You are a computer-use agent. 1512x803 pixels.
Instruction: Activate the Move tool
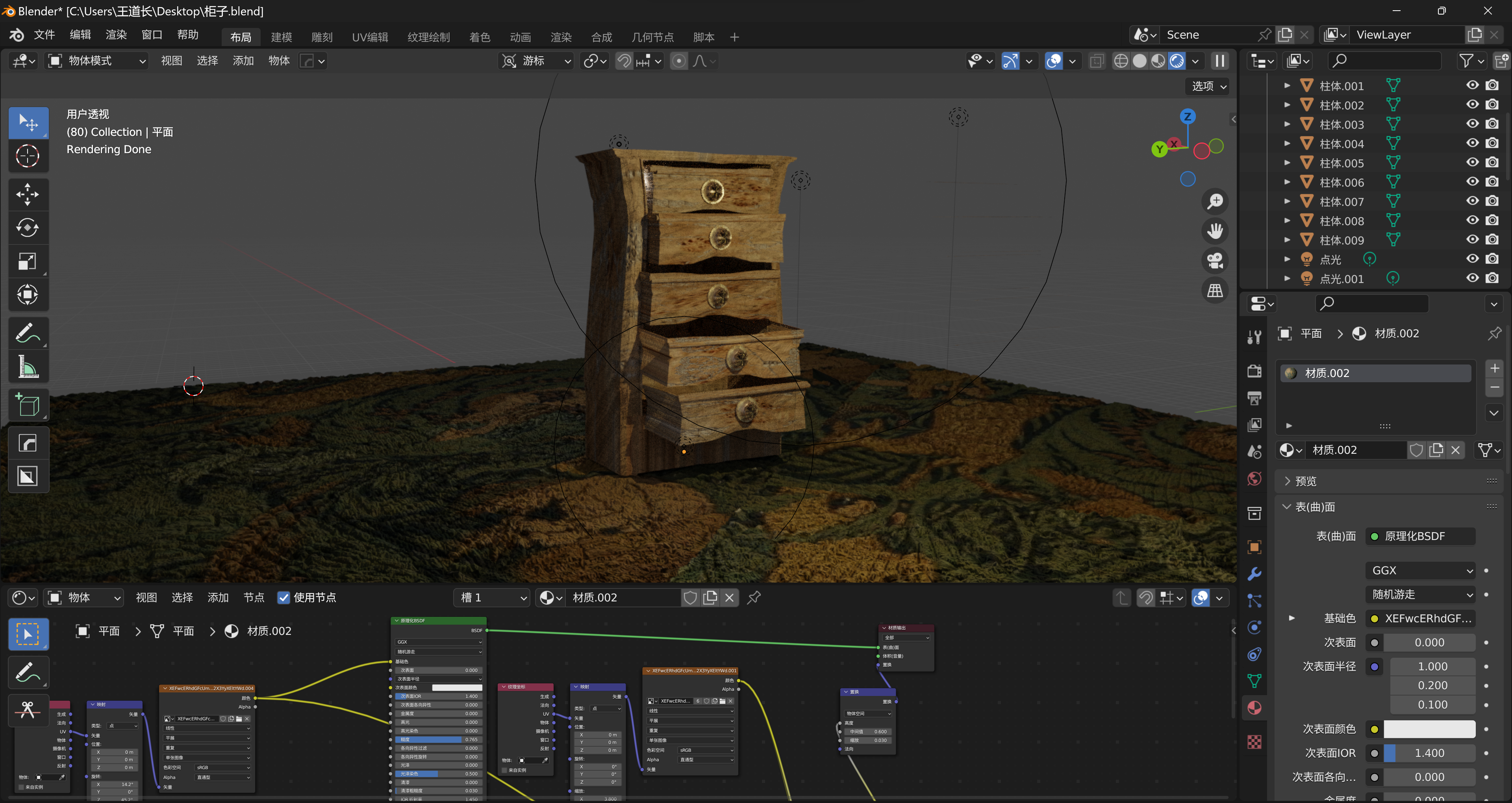point(28,194)
